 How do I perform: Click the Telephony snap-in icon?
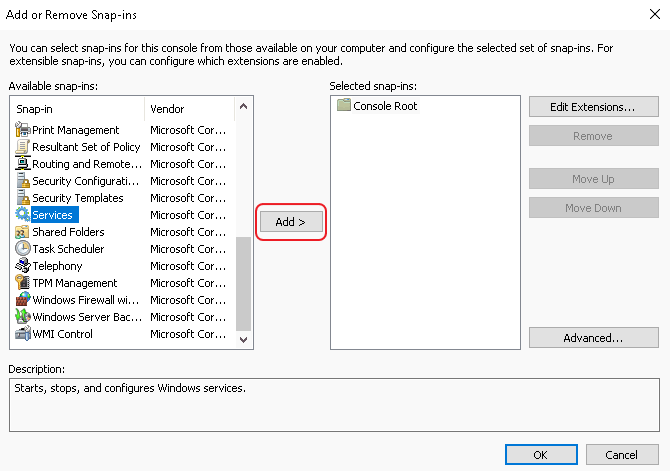coord(23,266)
